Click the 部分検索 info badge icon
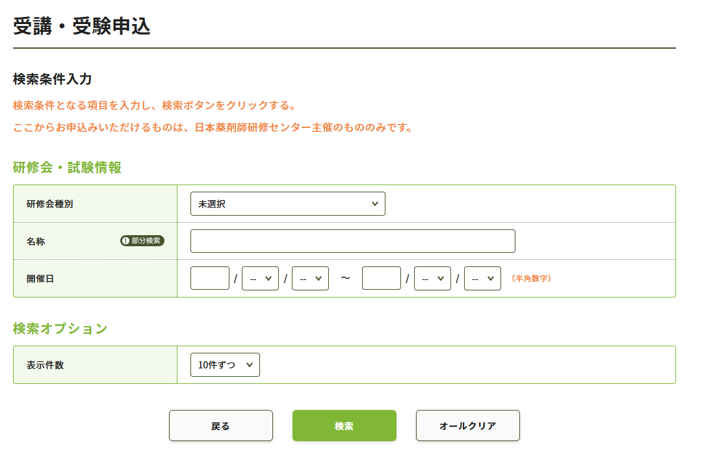The height and width of the screenshot is (471, 702). click(142, 241)
